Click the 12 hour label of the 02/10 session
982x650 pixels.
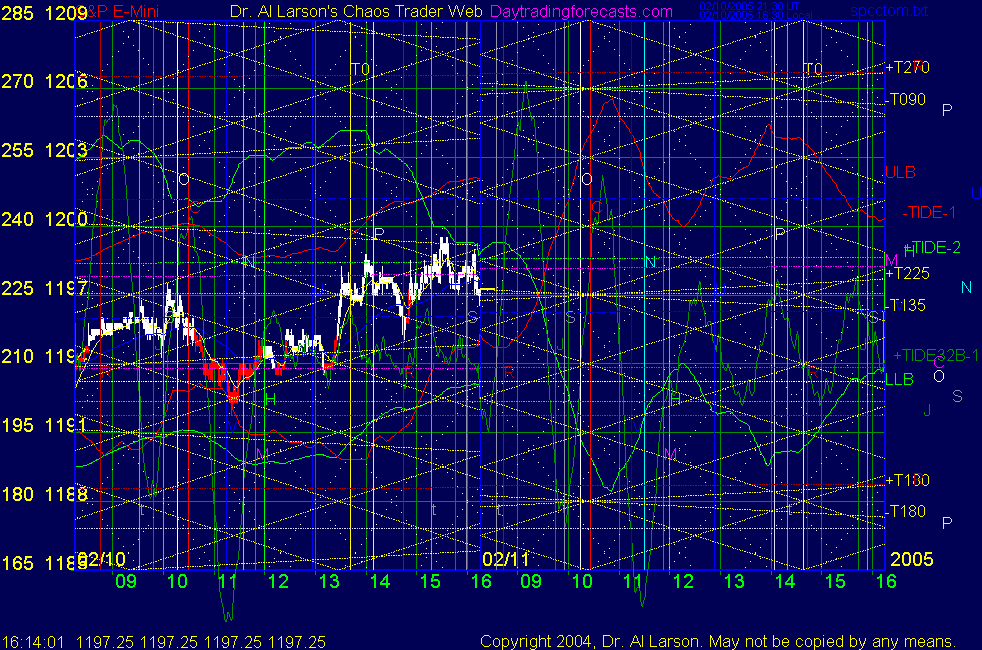click(x=278, y=581)
